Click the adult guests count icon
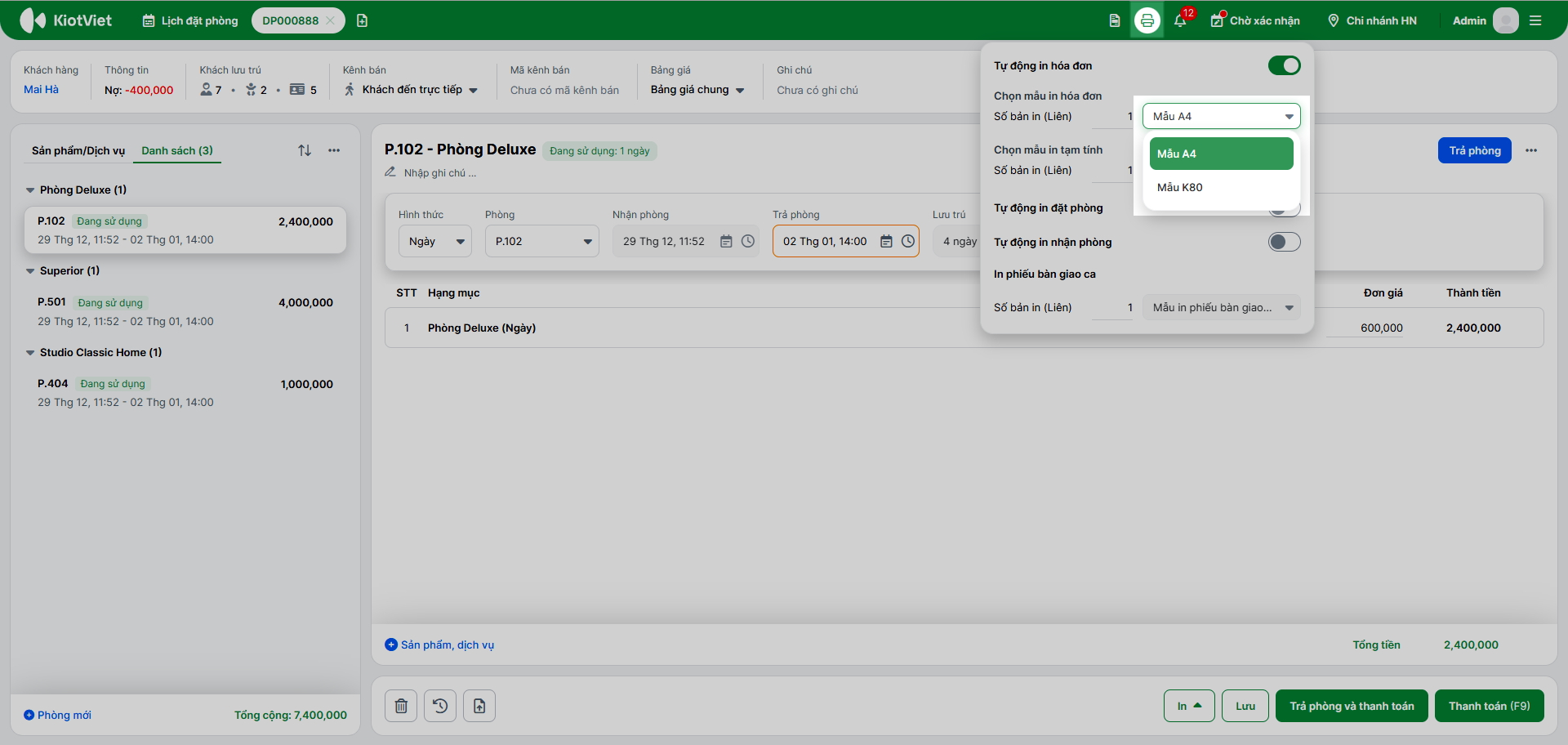This screenshot has width=1568, height=745. [206, 89]
